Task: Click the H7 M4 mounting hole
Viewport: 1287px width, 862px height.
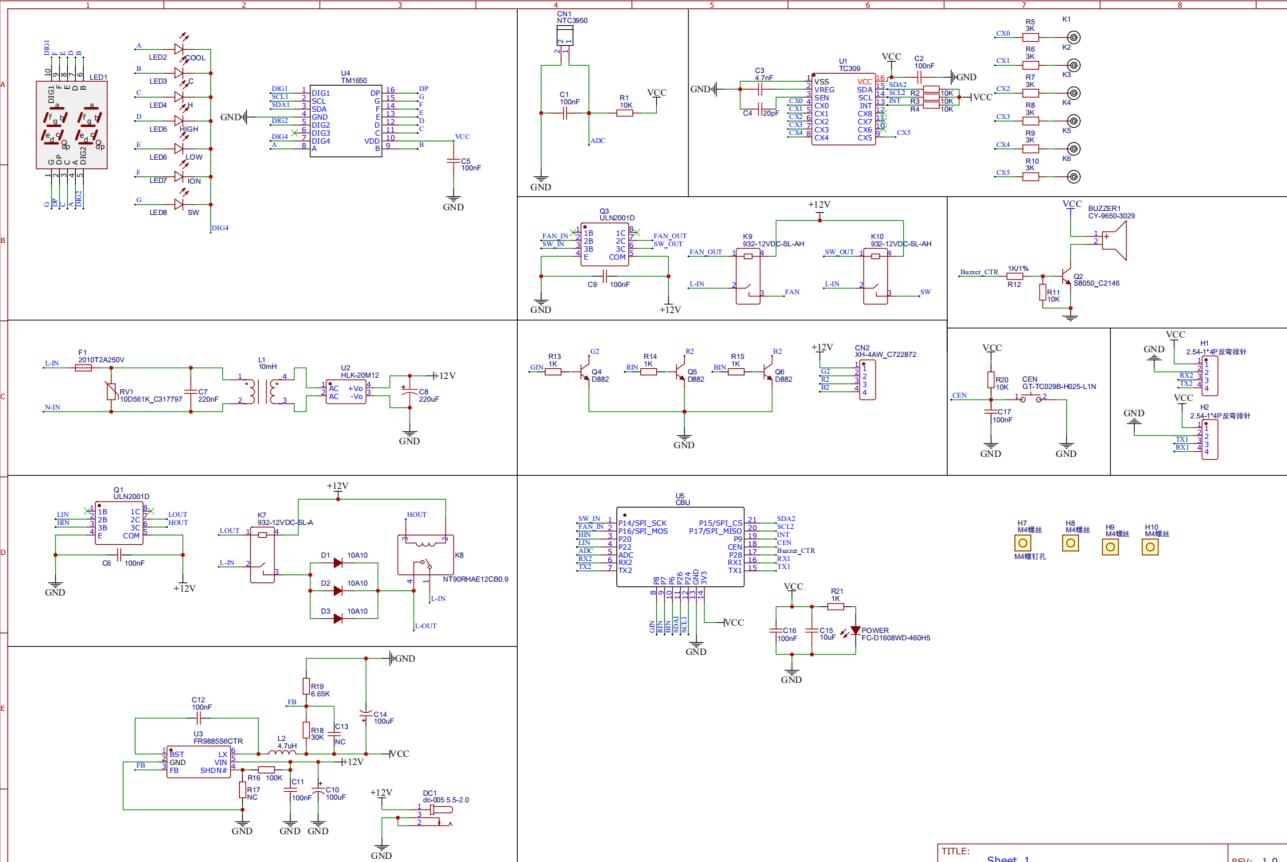Action: click(x=1022, y=544)
